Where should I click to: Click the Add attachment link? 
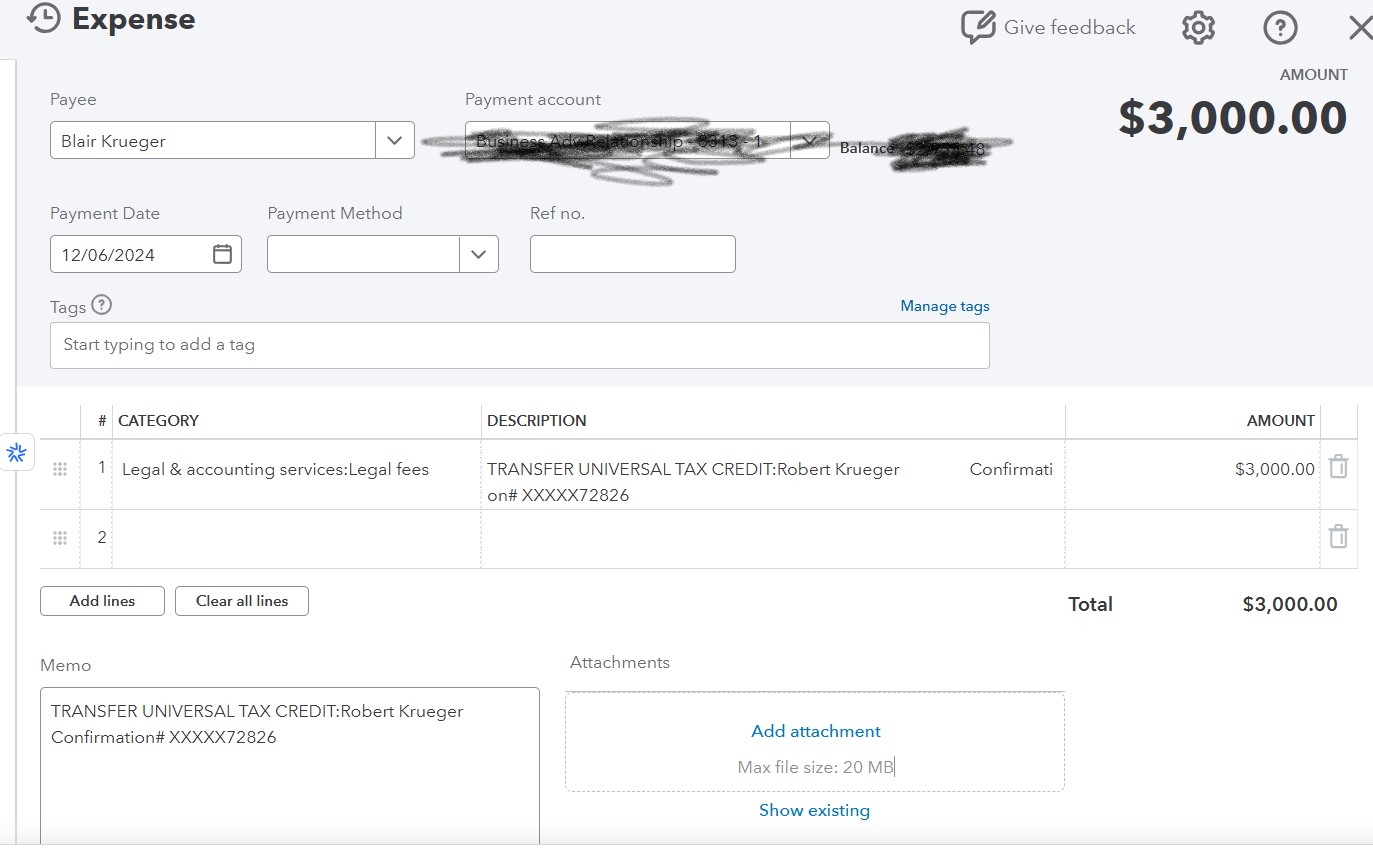(816, 731)
